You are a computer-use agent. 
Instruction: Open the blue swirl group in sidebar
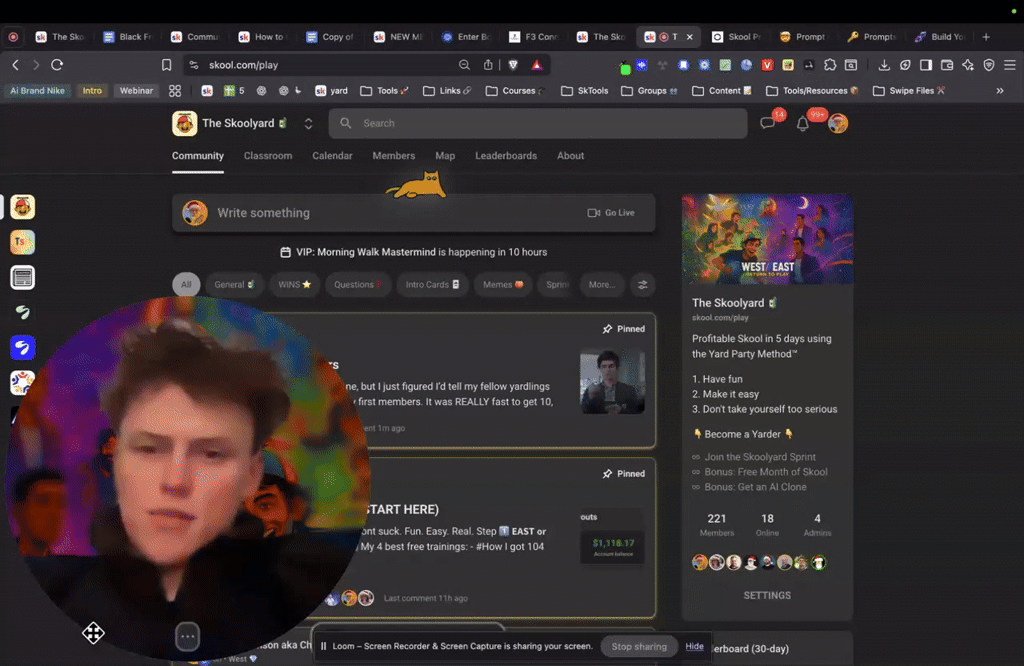tap(22, 347)
